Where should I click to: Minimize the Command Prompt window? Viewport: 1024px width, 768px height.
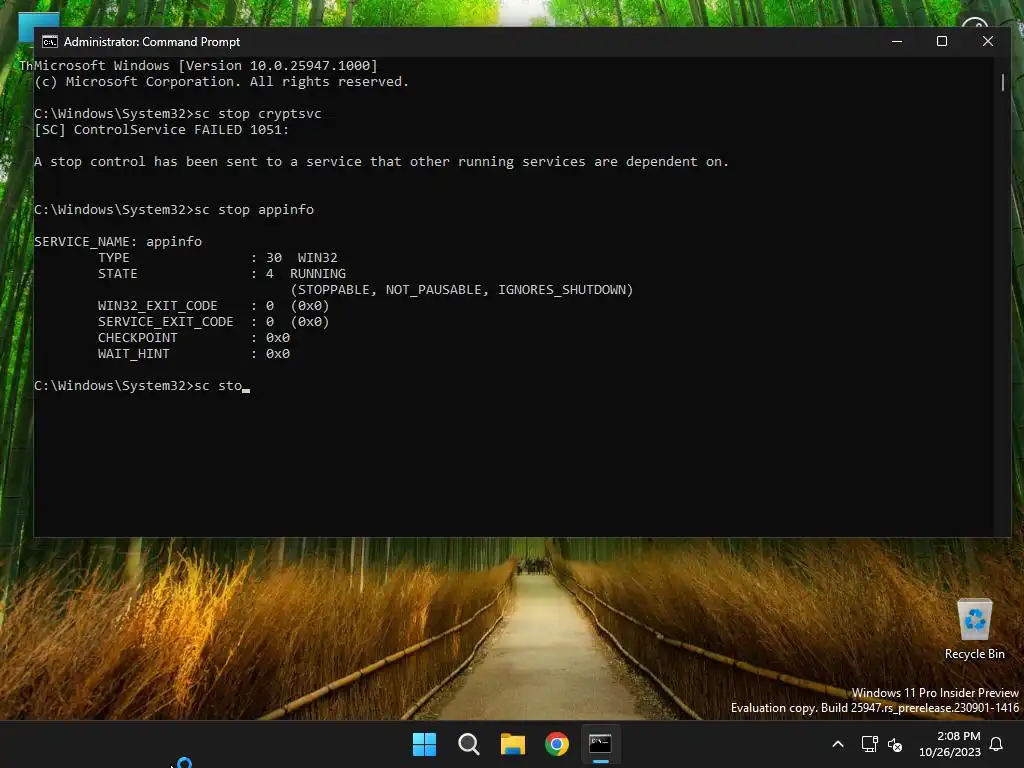point(897,41)
